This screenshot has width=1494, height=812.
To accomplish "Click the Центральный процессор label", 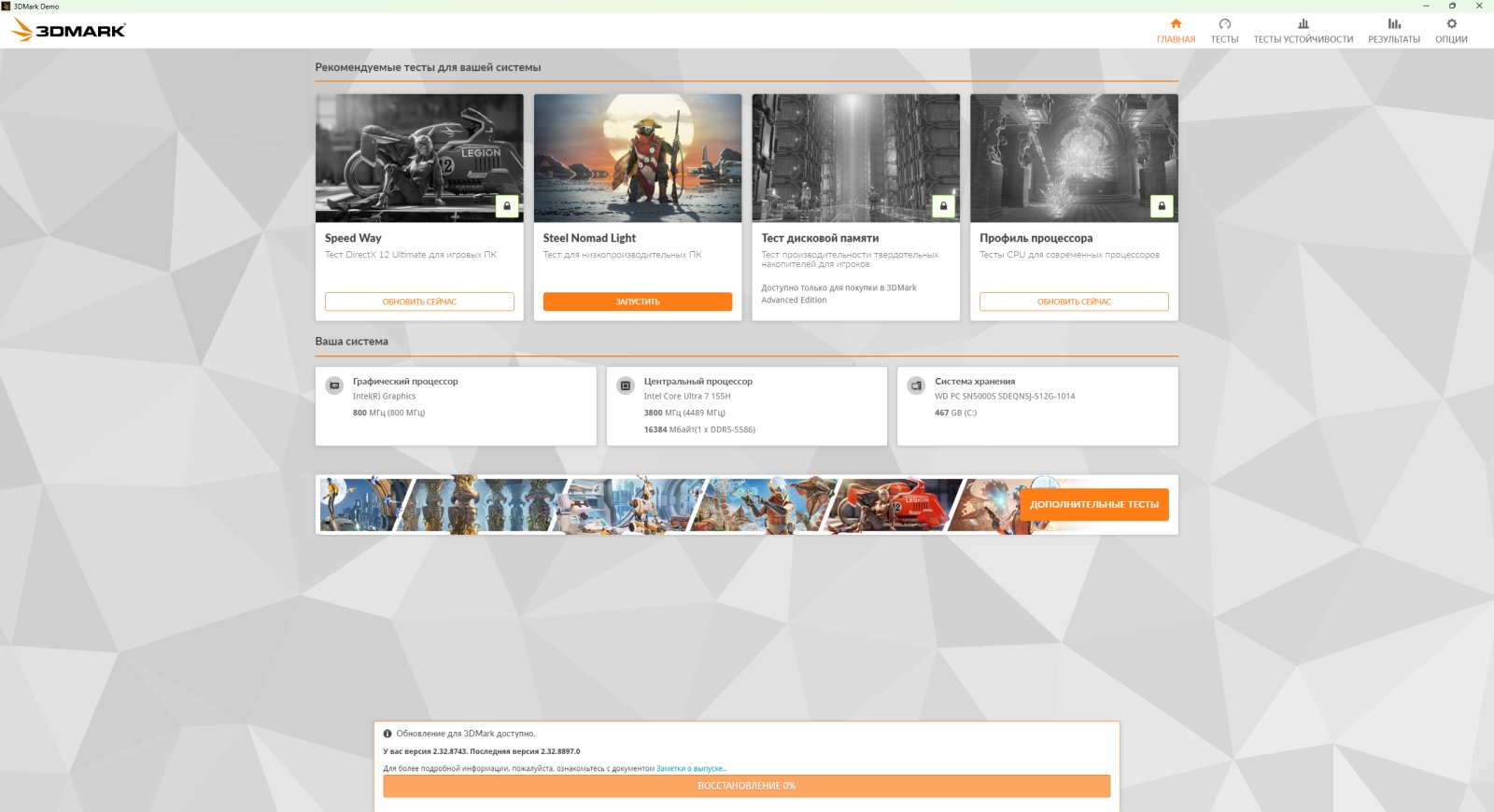I will pos(698,382).
